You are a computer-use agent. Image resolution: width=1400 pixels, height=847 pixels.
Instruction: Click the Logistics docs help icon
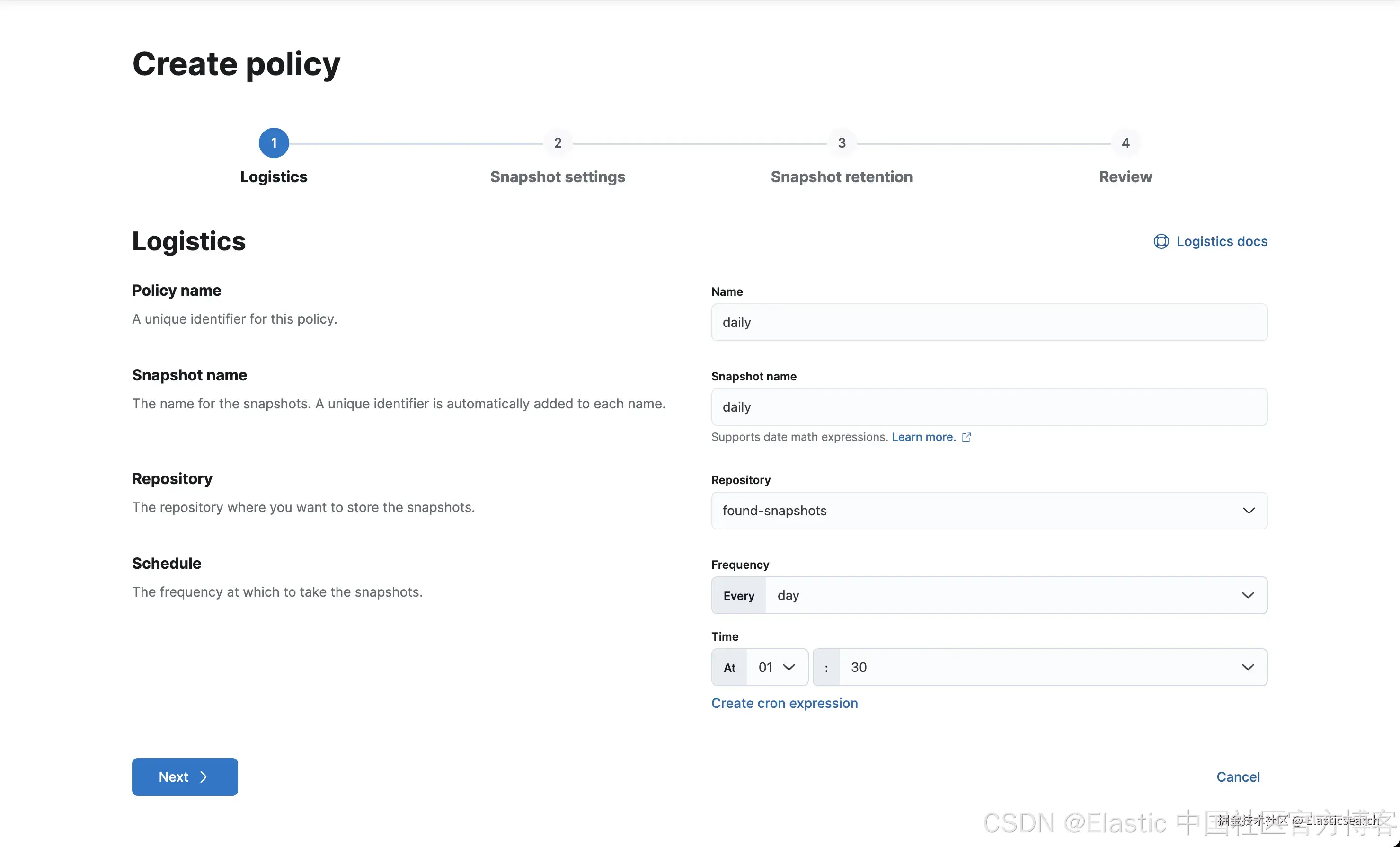point(1161,241)
